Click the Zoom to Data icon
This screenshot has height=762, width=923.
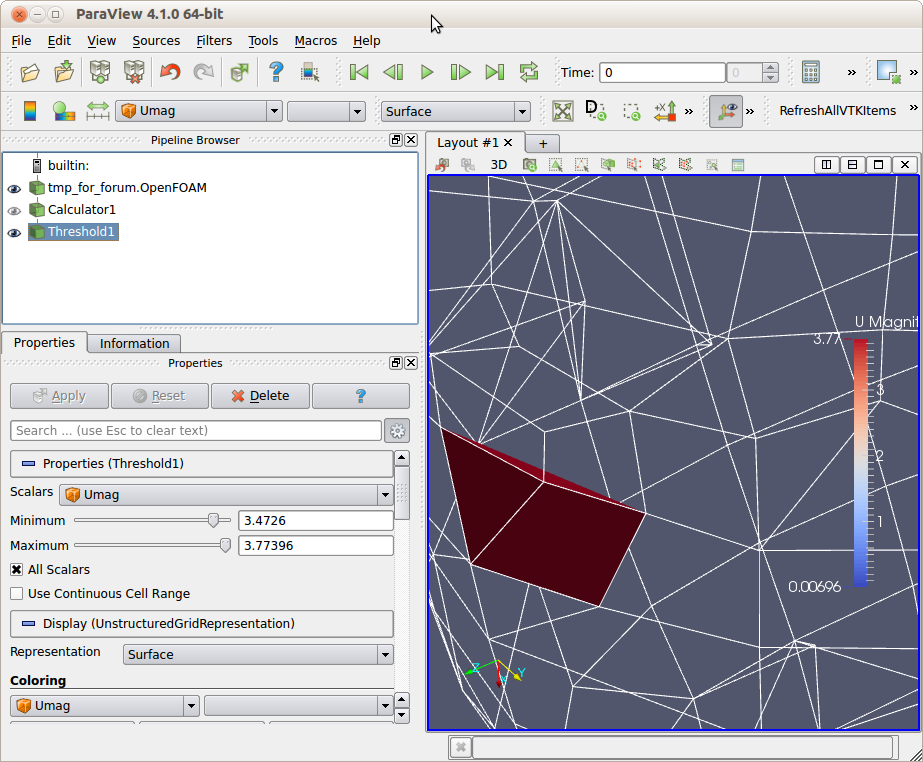click(x=596, y=111)
